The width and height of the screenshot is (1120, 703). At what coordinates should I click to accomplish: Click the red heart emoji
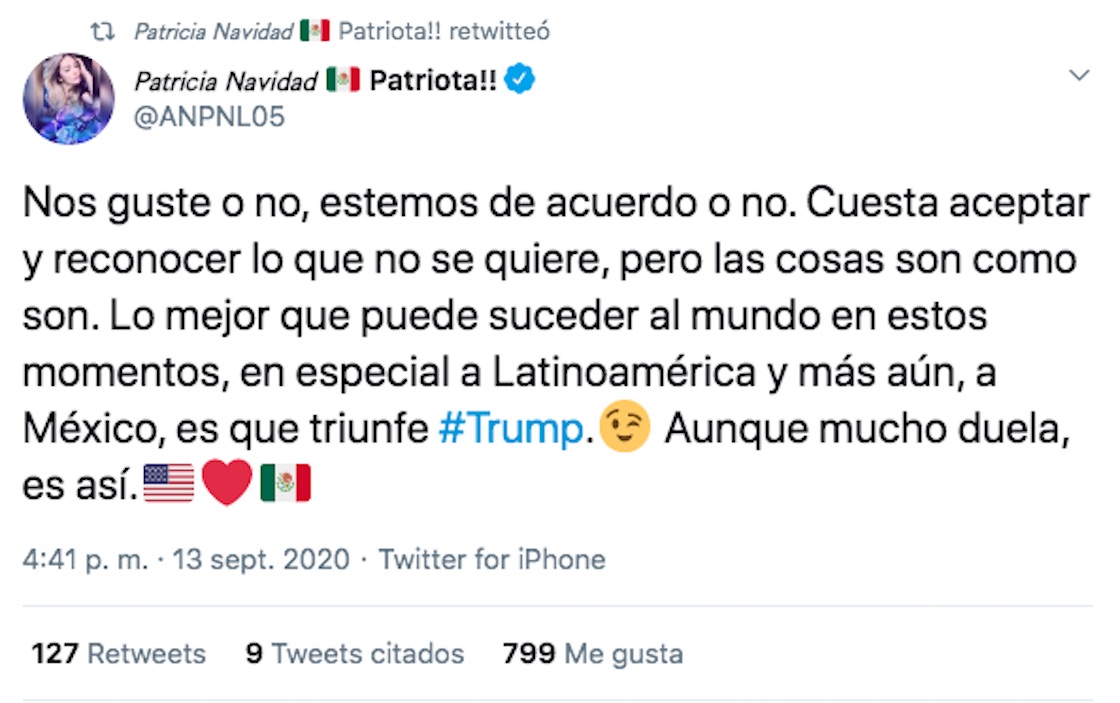point(226,484)
